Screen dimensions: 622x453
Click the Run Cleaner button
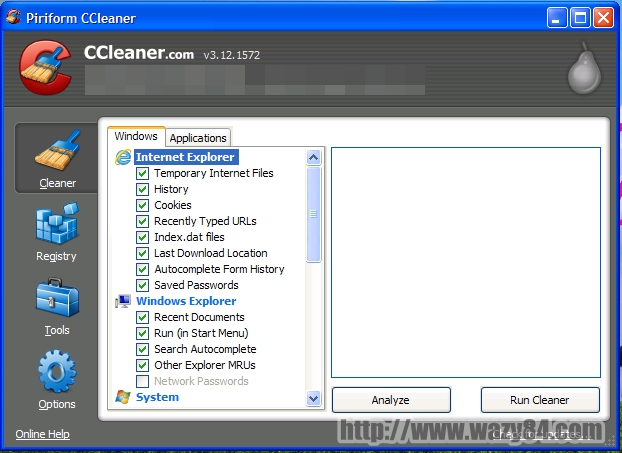(x=540, y=400)
